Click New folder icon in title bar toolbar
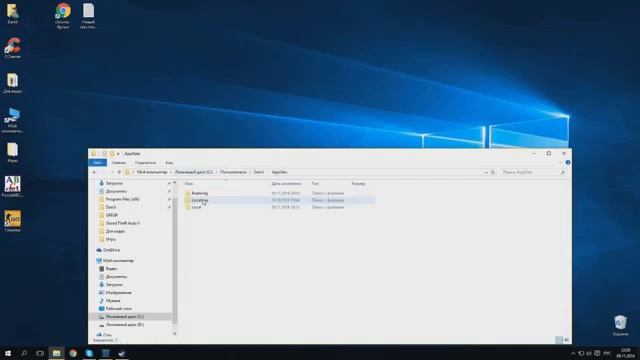Image resolution: width=640 pixels, height=360 pixels. pos(112,153)
